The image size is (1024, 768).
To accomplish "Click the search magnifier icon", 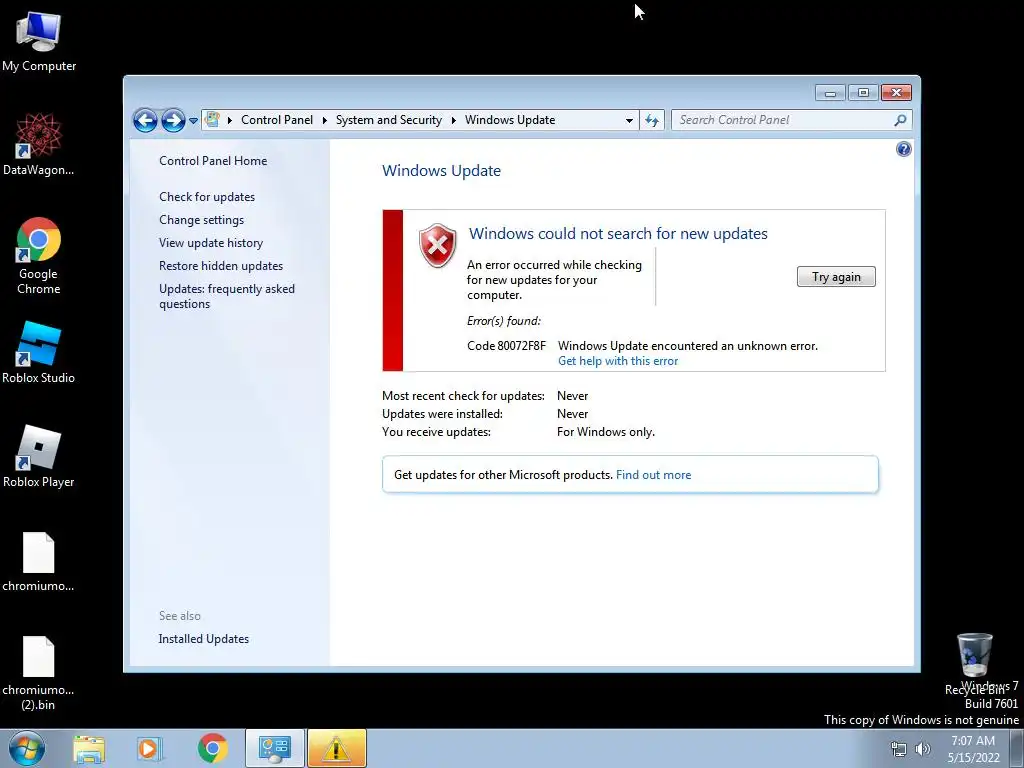I will click(900, 120).
